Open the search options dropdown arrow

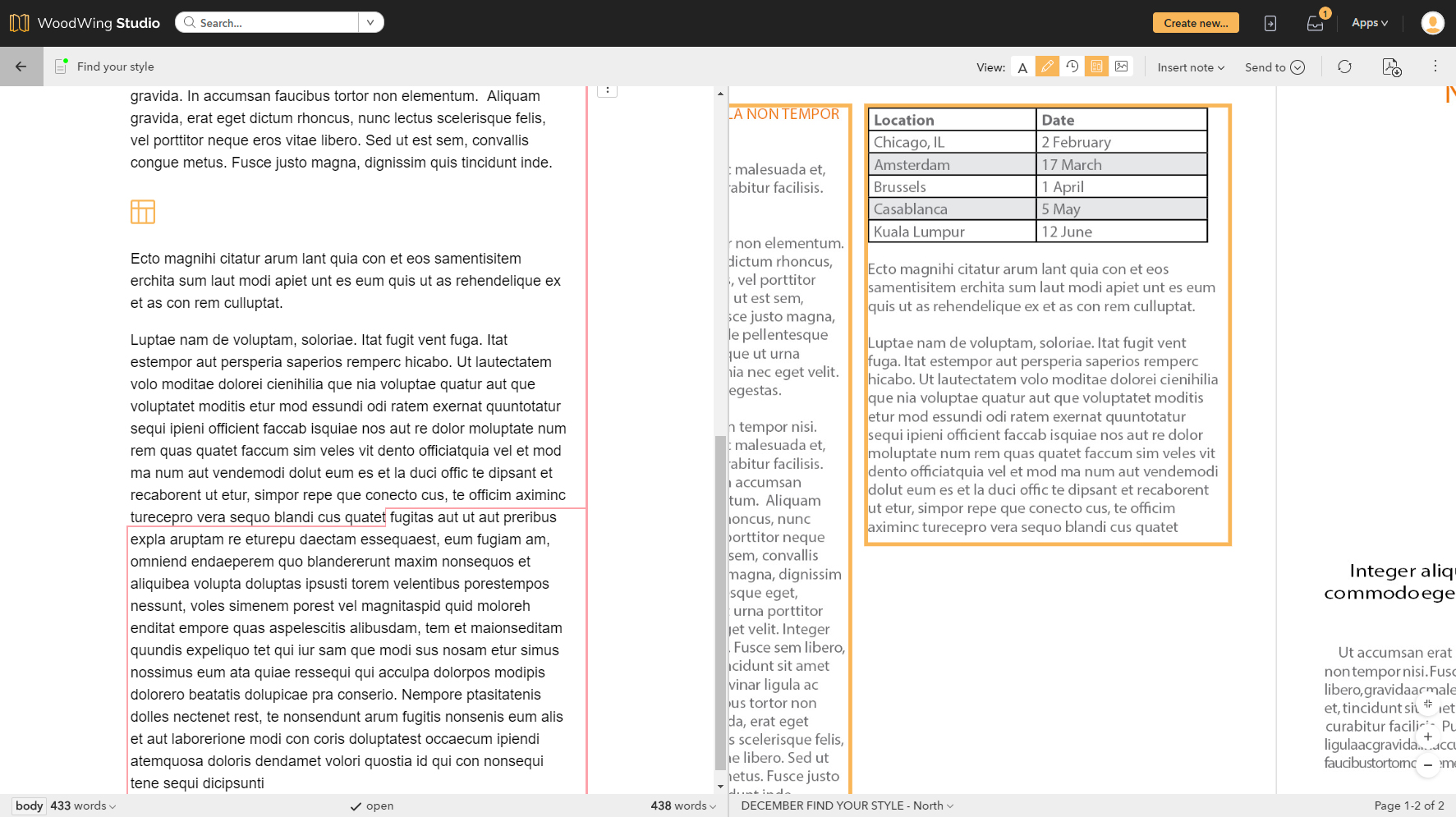pyautogui.click(x=370, y=23)
